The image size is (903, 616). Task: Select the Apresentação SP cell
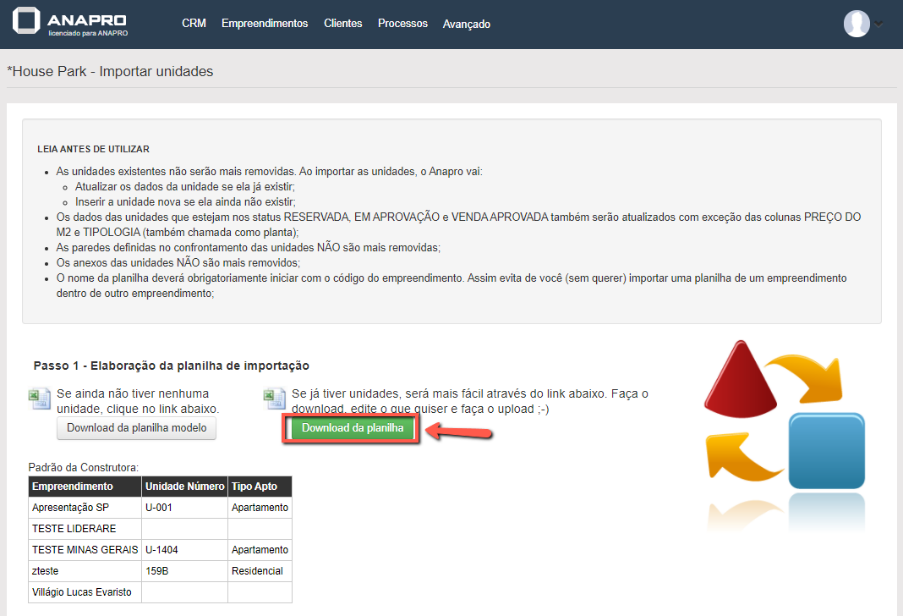(x=85, y=508)
